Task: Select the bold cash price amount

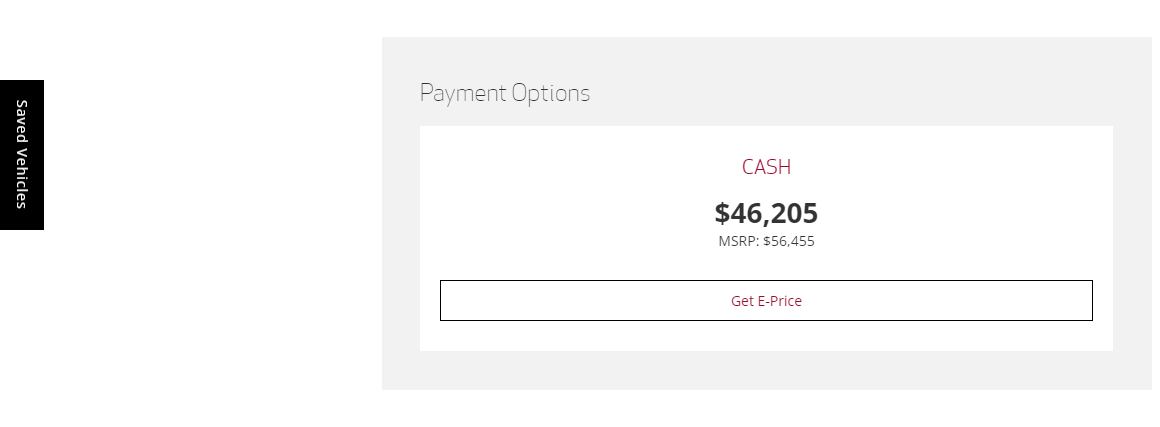Action: click(x=766, y=213)
